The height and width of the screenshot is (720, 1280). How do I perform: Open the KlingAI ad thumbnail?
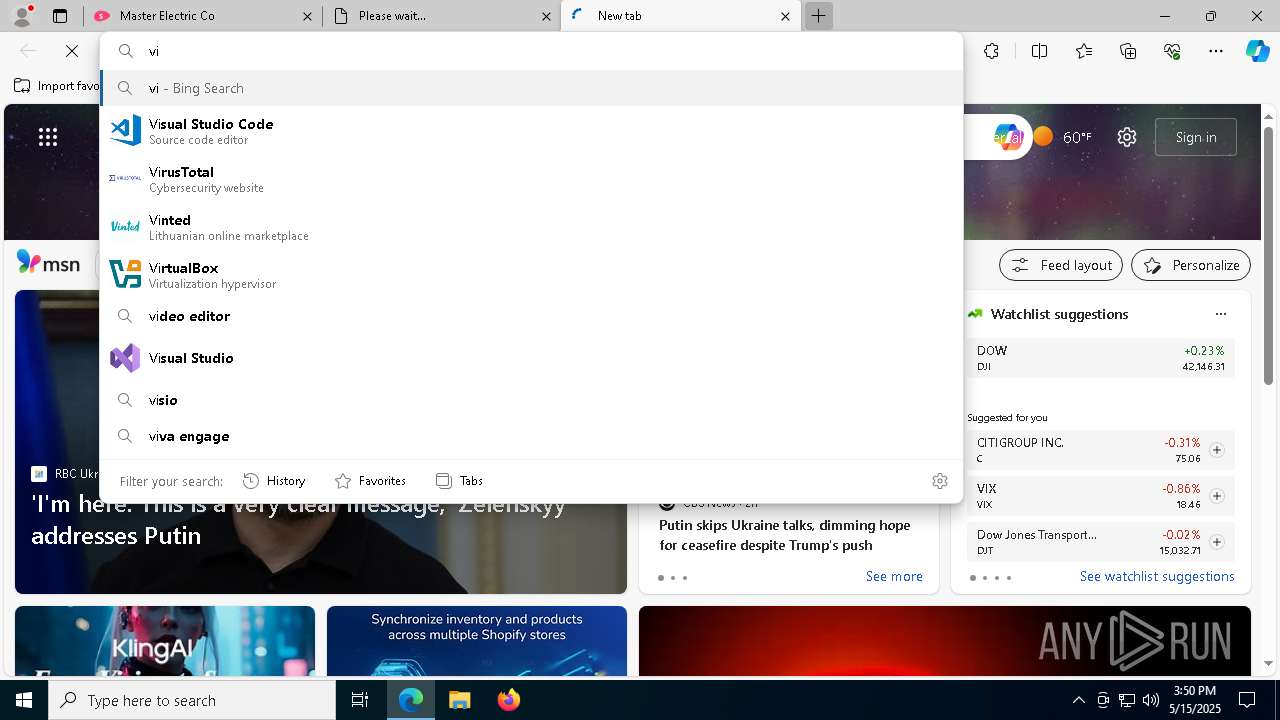coord(165,641)
